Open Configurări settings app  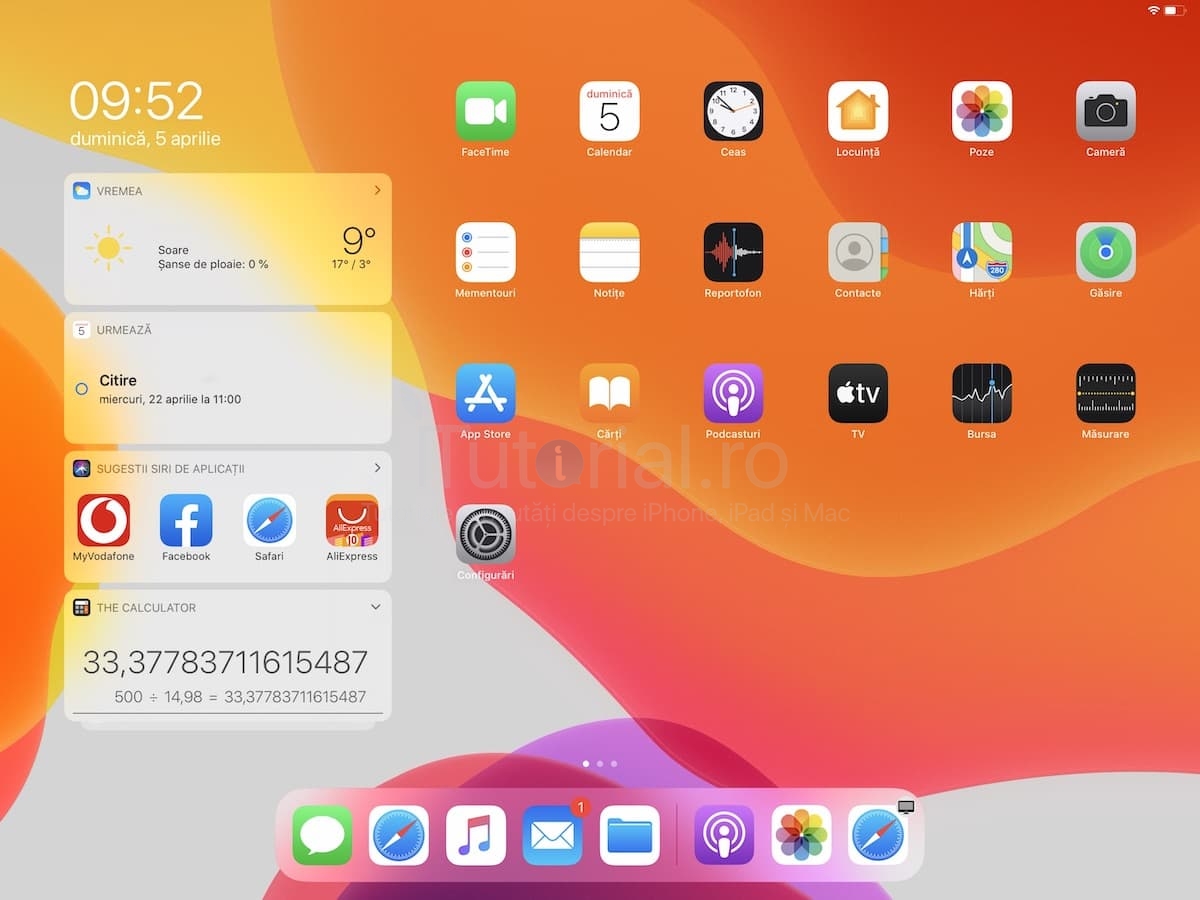(x=485, y=534)
